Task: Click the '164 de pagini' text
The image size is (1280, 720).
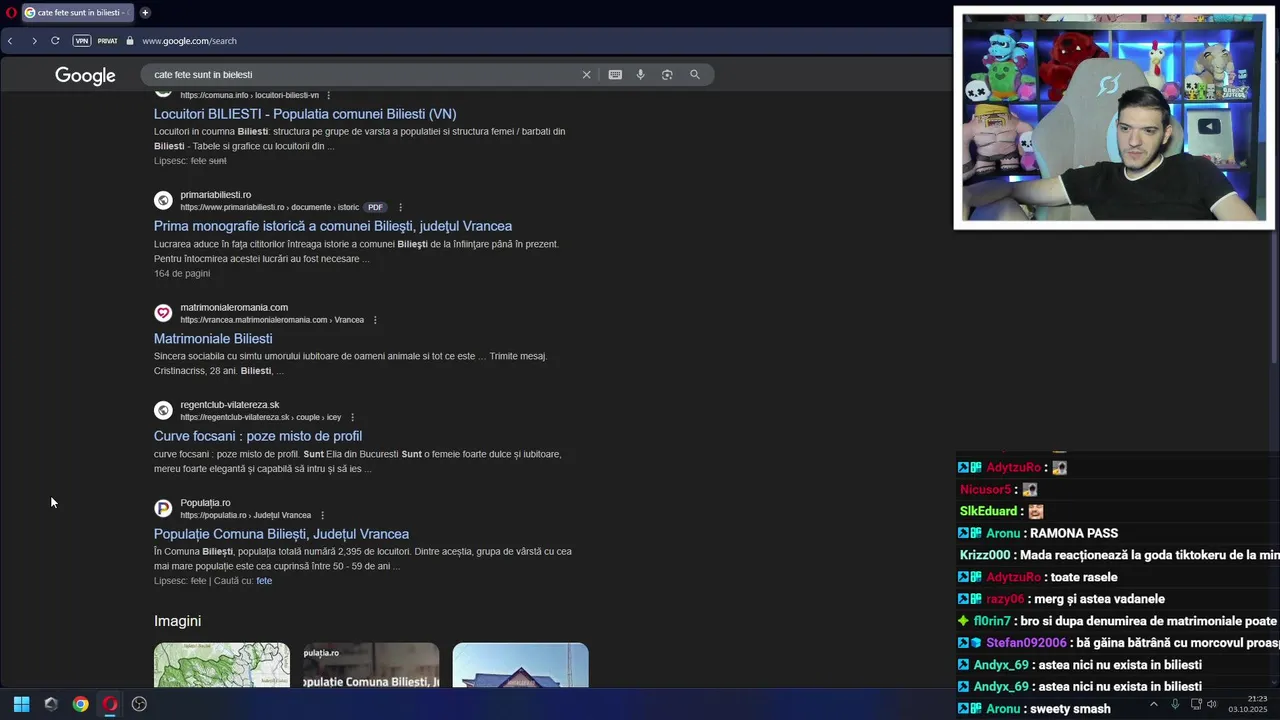Action: click(182, 274)
